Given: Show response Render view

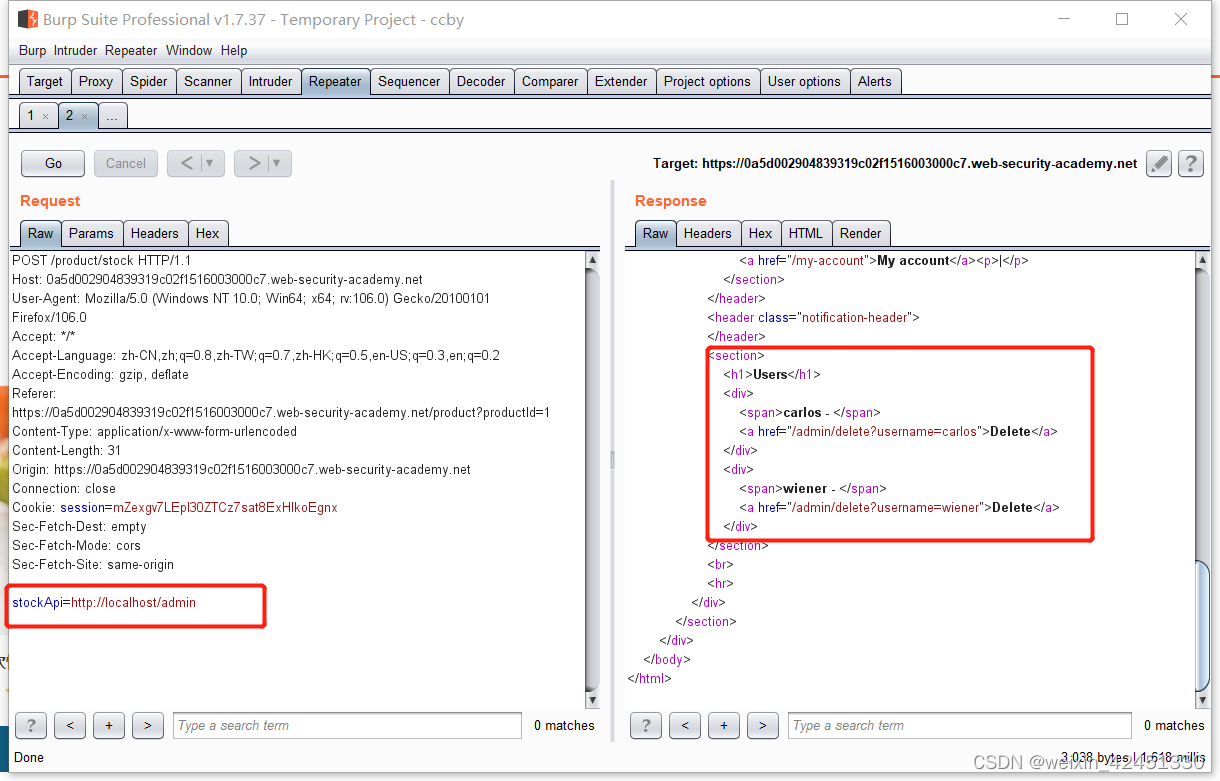Looking at the screenshot, I should coord(861,233).
